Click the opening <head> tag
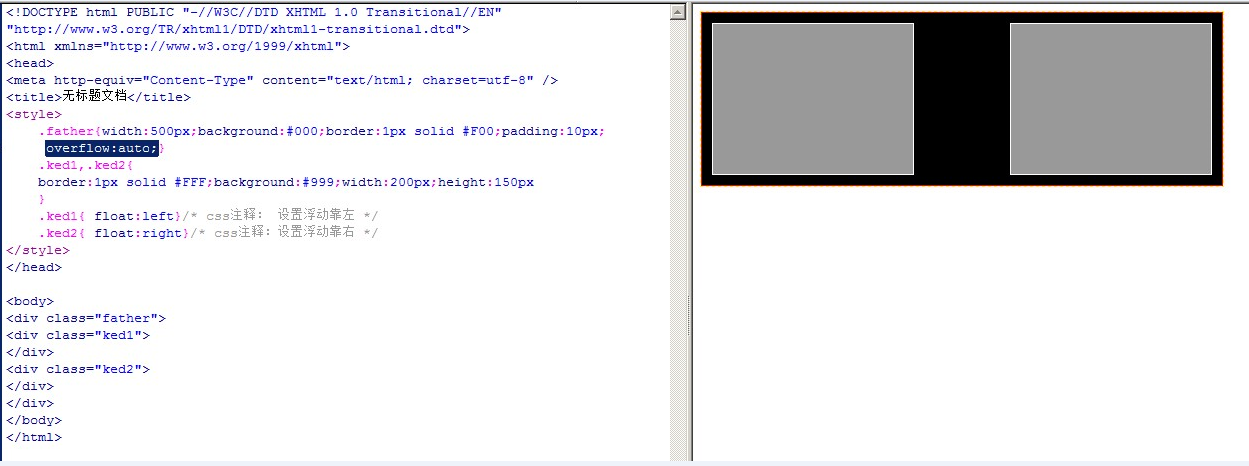1249x466 pixels. click(30, 63)
